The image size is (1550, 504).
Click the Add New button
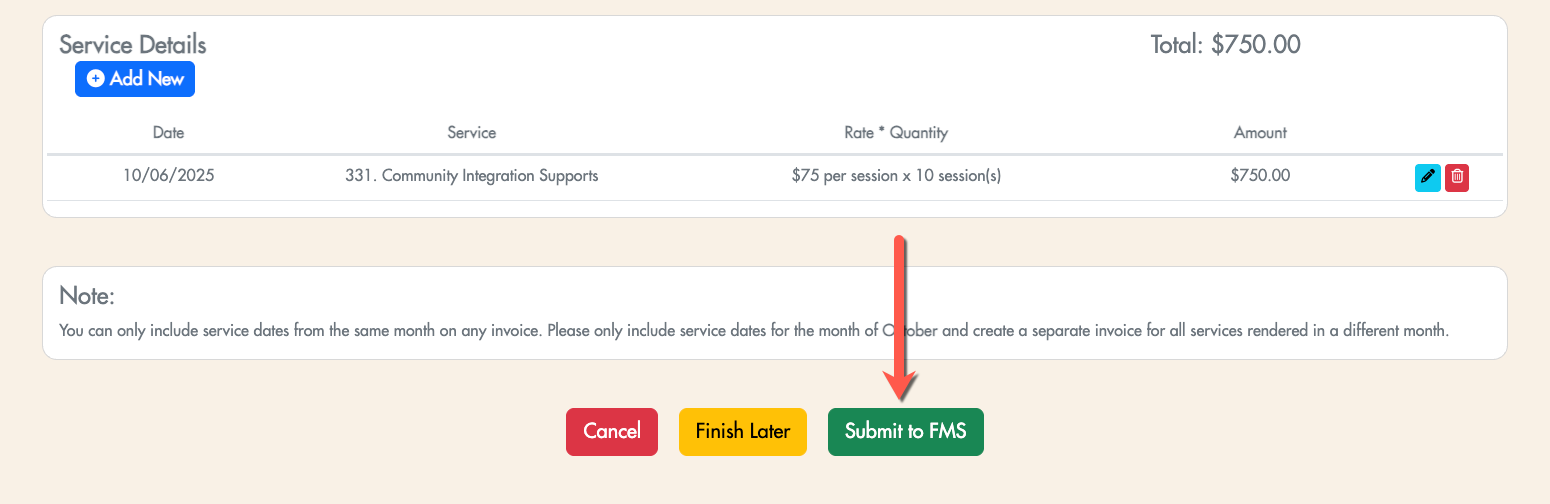135,79
